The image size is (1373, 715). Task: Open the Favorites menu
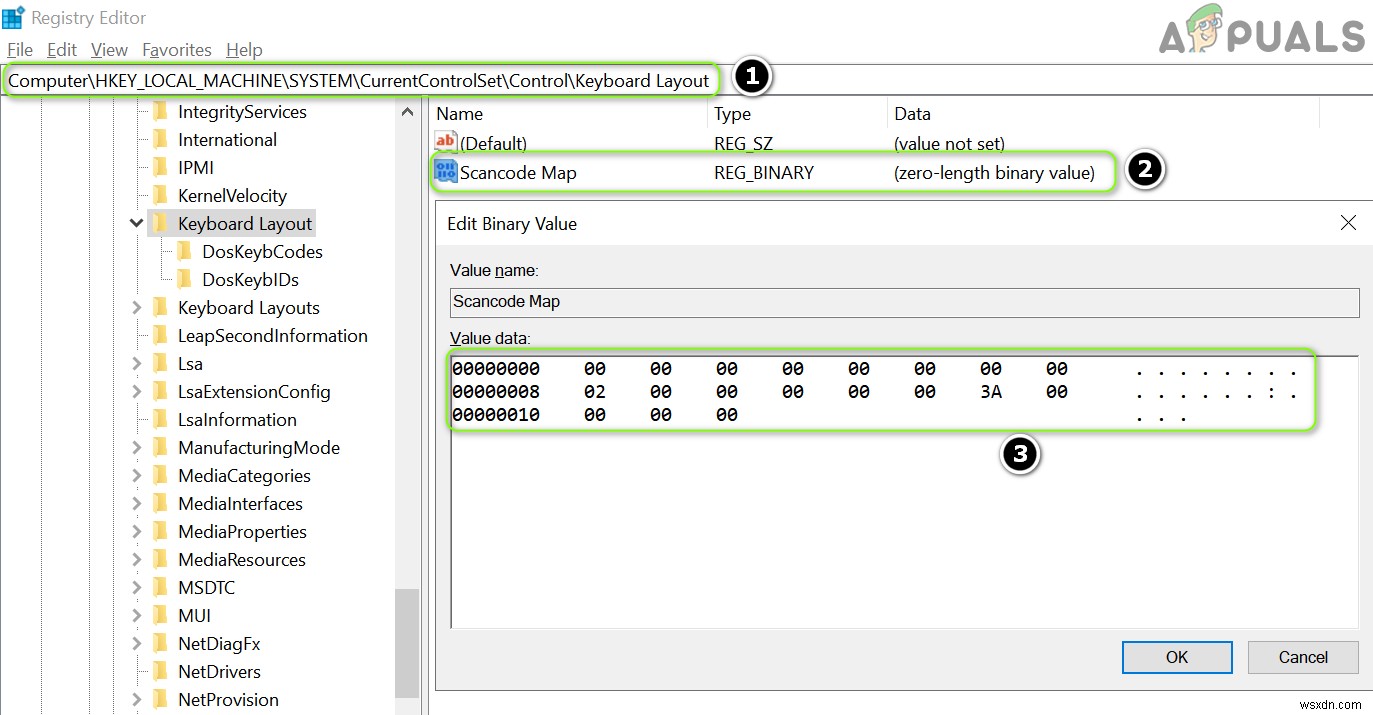(177, 50)
